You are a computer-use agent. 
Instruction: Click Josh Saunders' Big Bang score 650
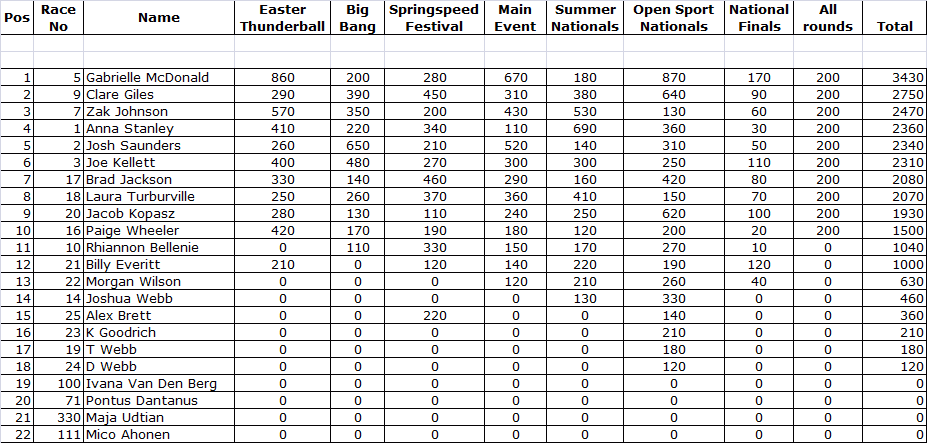click(x=357, y=145)
